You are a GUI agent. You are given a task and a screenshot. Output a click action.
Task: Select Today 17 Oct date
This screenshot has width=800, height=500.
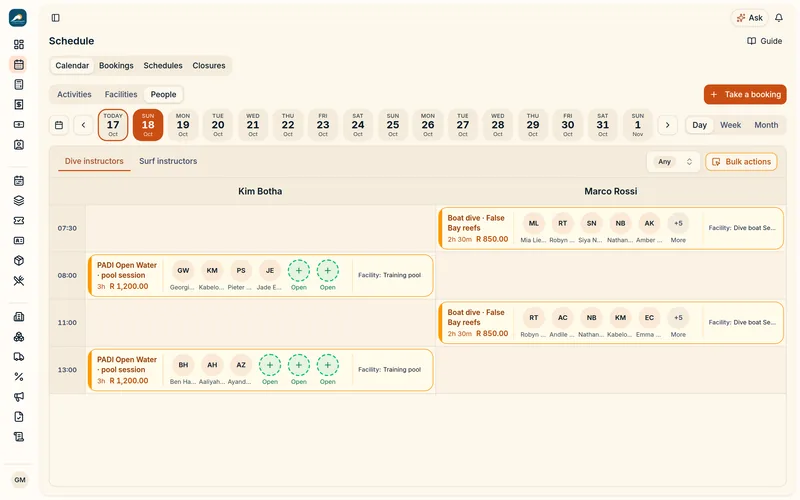pos(113,125)
